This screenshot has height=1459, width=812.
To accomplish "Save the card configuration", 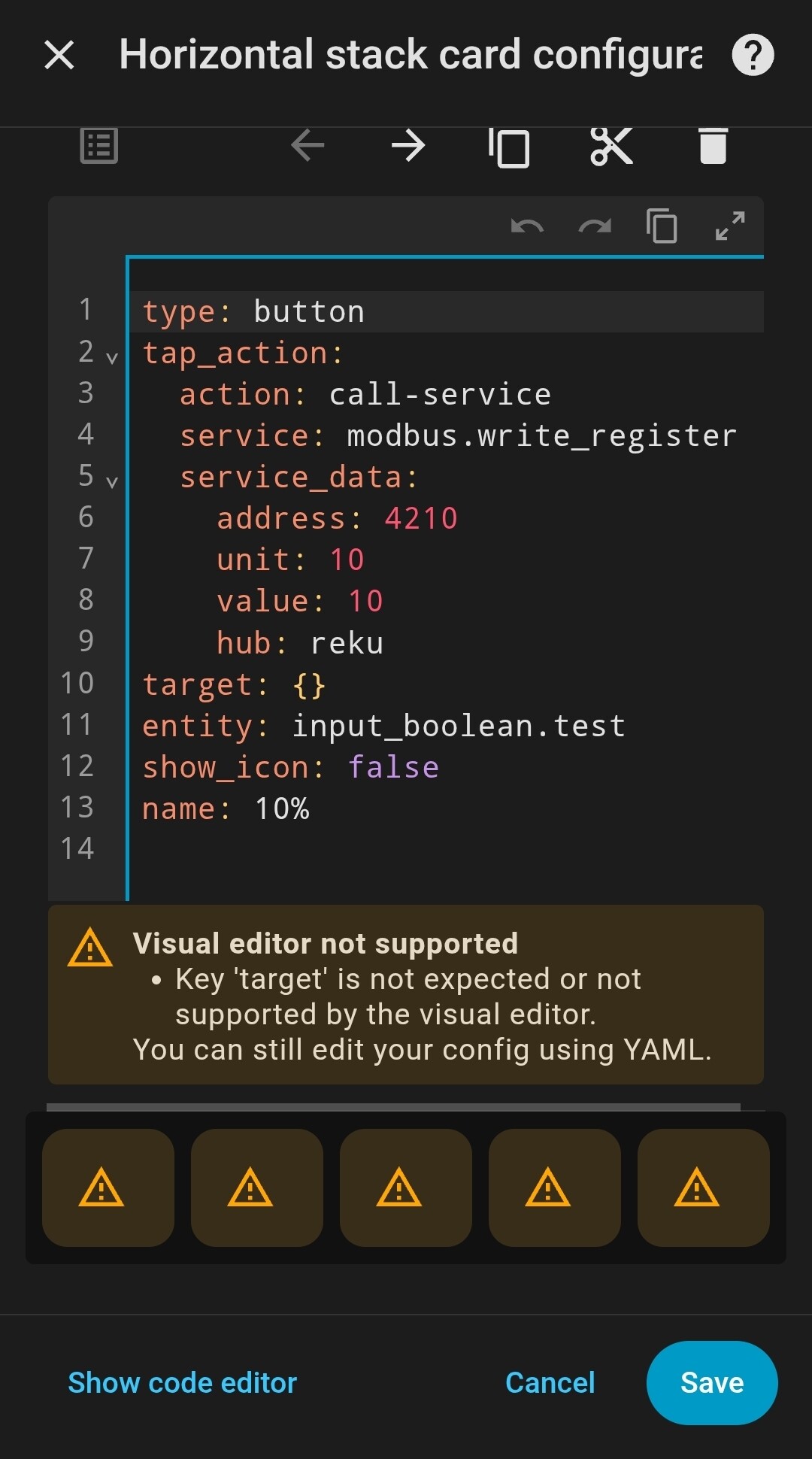I will [x=711, y=1382].
